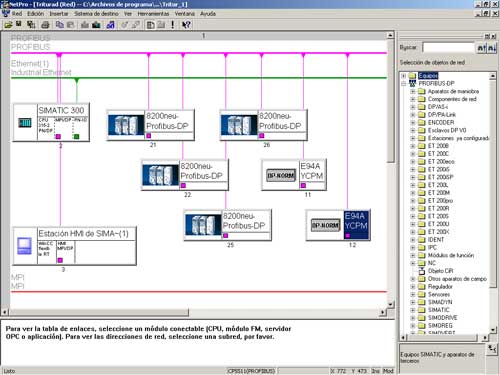Expand the SIMATIC folder in catalog
Viewport: 500px width, 375px height.
tap(413, 310)
